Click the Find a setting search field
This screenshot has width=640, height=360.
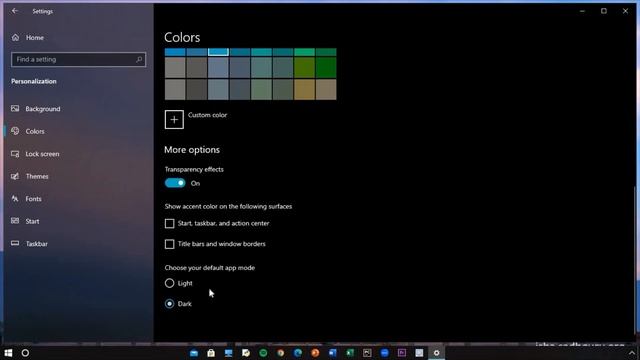click(78, 60)
